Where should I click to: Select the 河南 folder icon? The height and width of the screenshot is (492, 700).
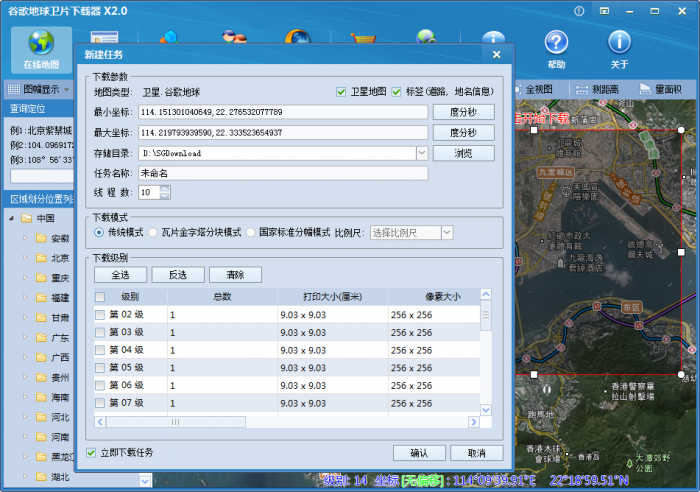coord(42,437)
